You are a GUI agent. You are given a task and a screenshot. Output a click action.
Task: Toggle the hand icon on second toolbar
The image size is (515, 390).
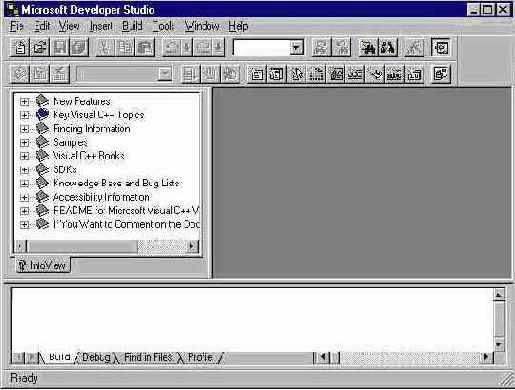(x=230, y=74)
